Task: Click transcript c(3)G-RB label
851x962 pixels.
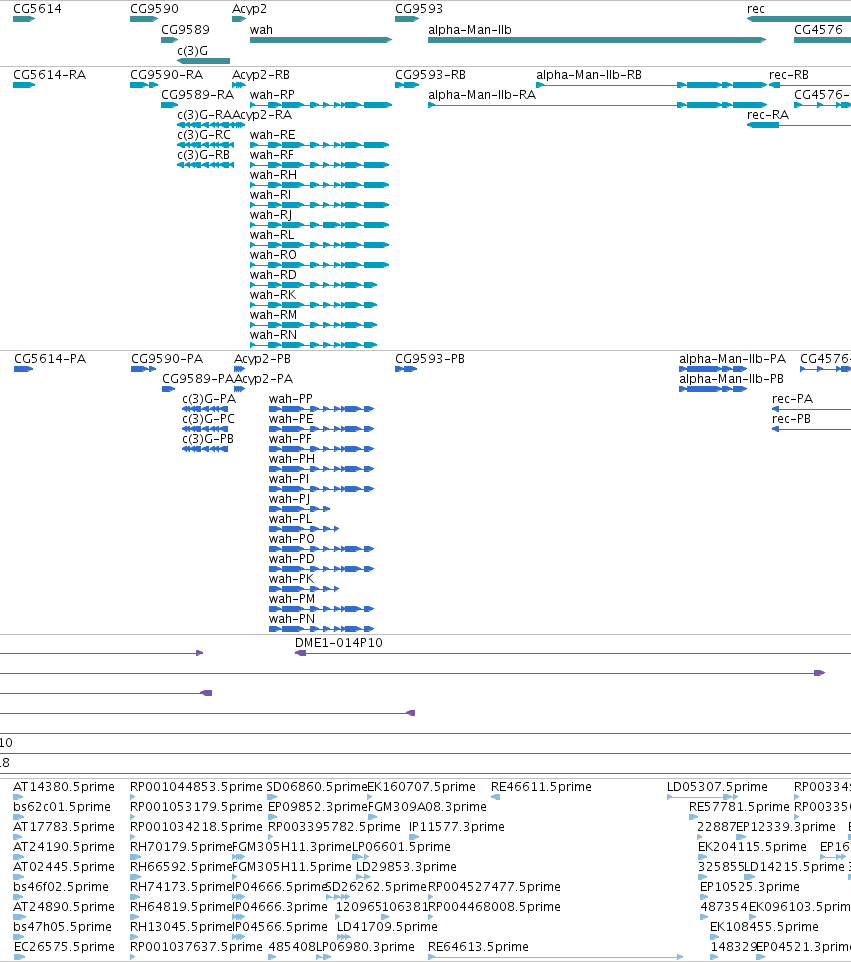Action: click(204, 155)
